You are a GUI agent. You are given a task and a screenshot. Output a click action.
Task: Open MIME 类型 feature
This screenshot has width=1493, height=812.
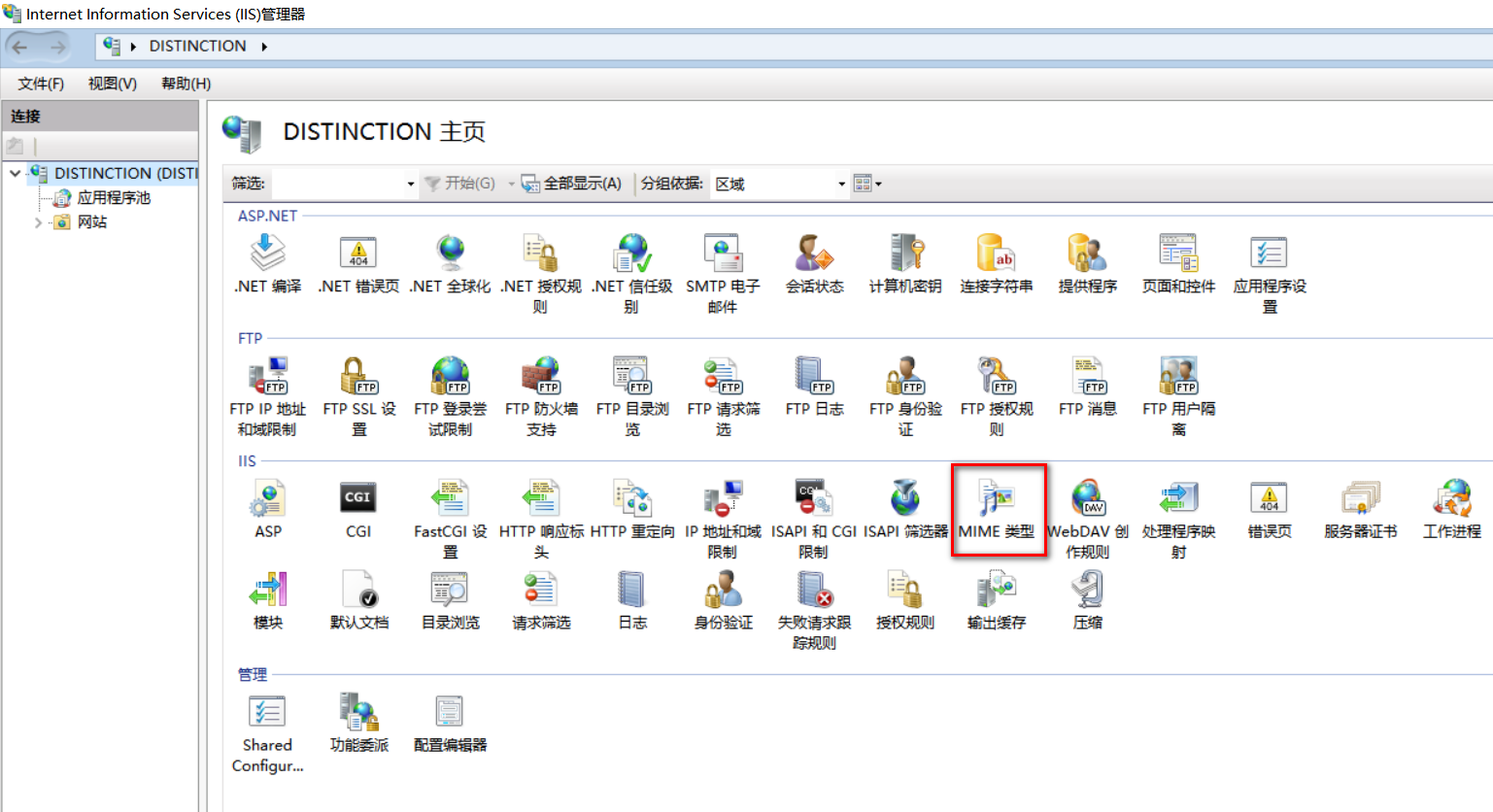point(997,509)
